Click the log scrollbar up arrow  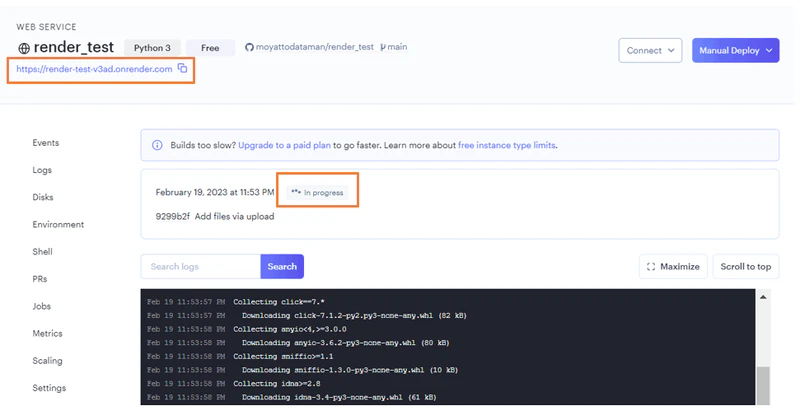pyautogui.click(x=763, y=297)
